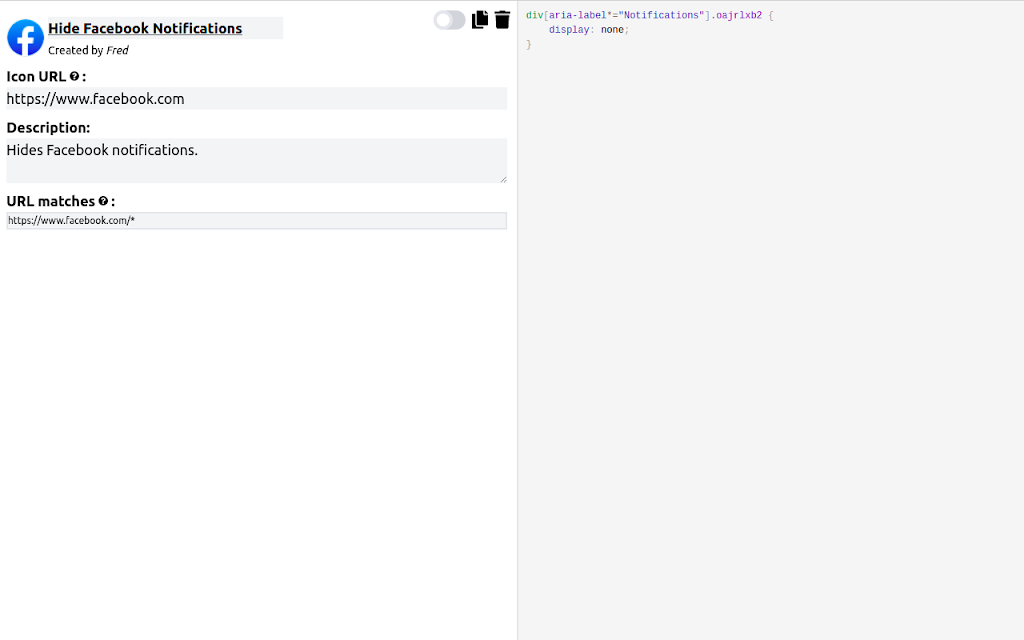Edit the Hide Facebook Notifications title

(165, 28)
